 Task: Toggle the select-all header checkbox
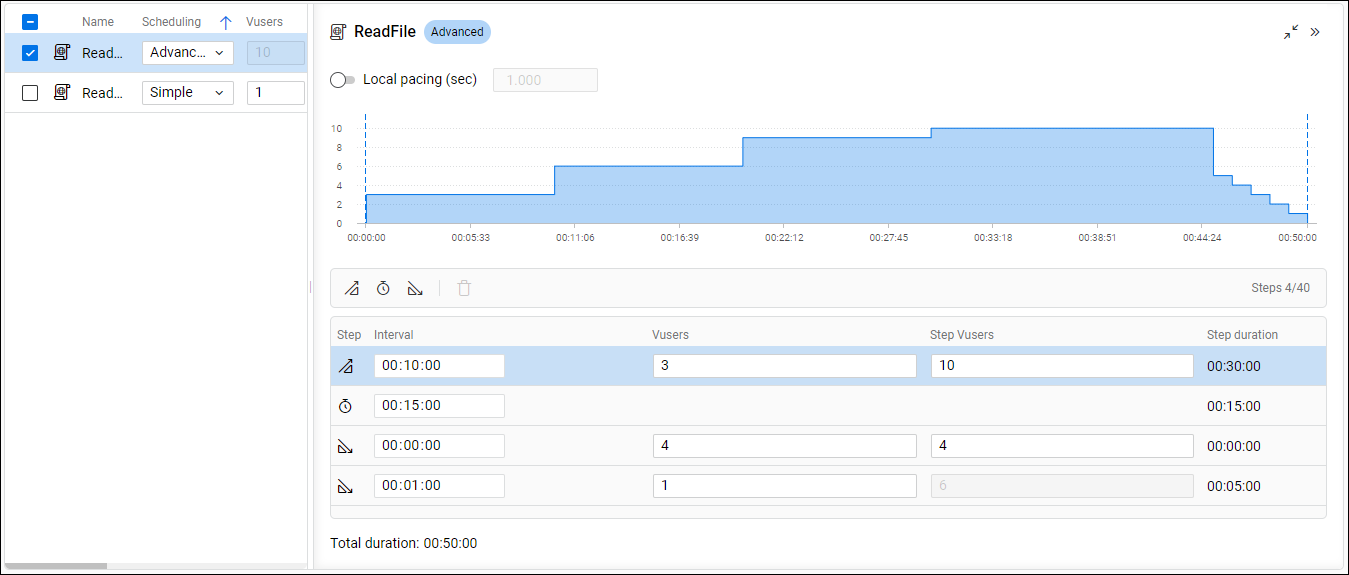30,21
